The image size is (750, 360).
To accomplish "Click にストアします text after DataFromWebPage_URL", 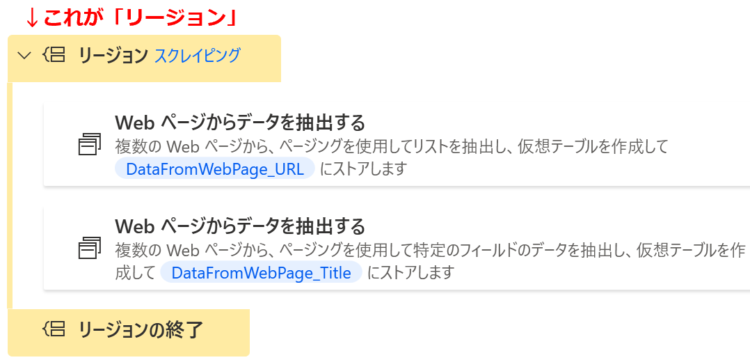I will [x=363, y=169].
